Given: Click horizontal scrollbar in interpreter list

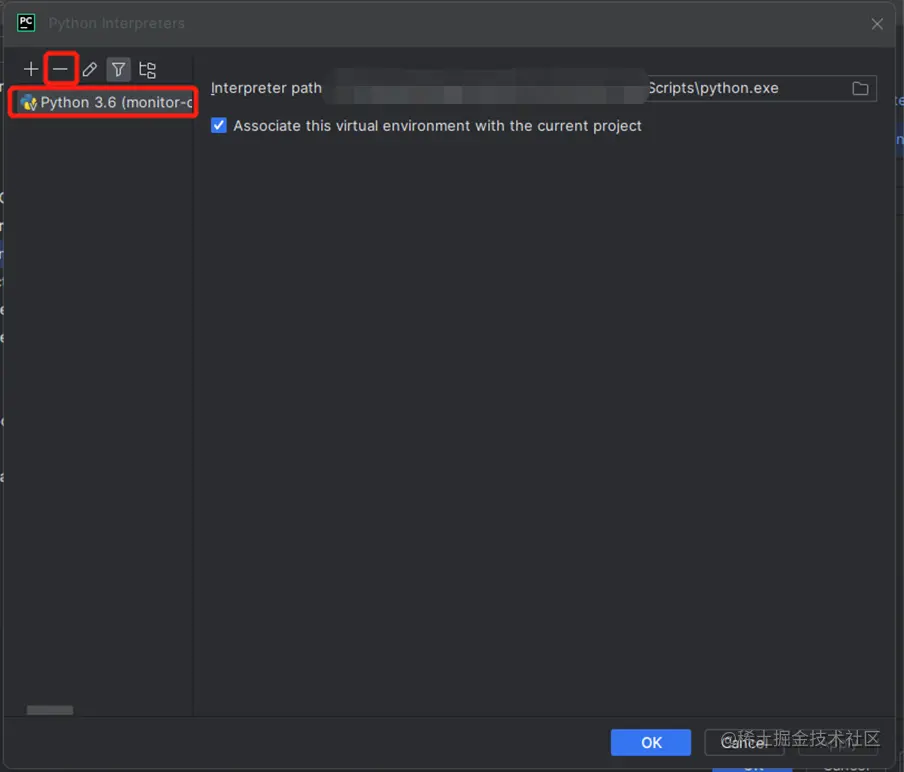Looking at the screenshot, I should click(50, 710).
